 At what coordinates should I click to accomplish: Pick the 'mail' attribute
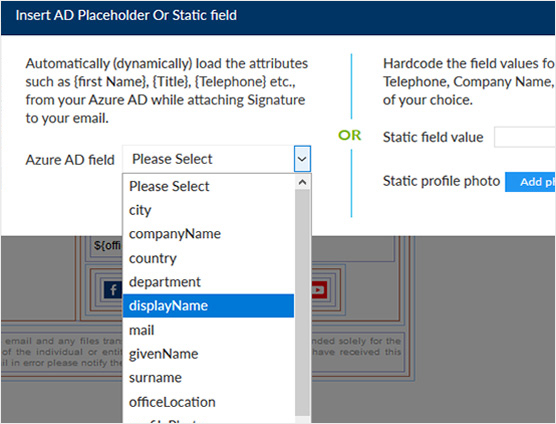pos(208,330)
